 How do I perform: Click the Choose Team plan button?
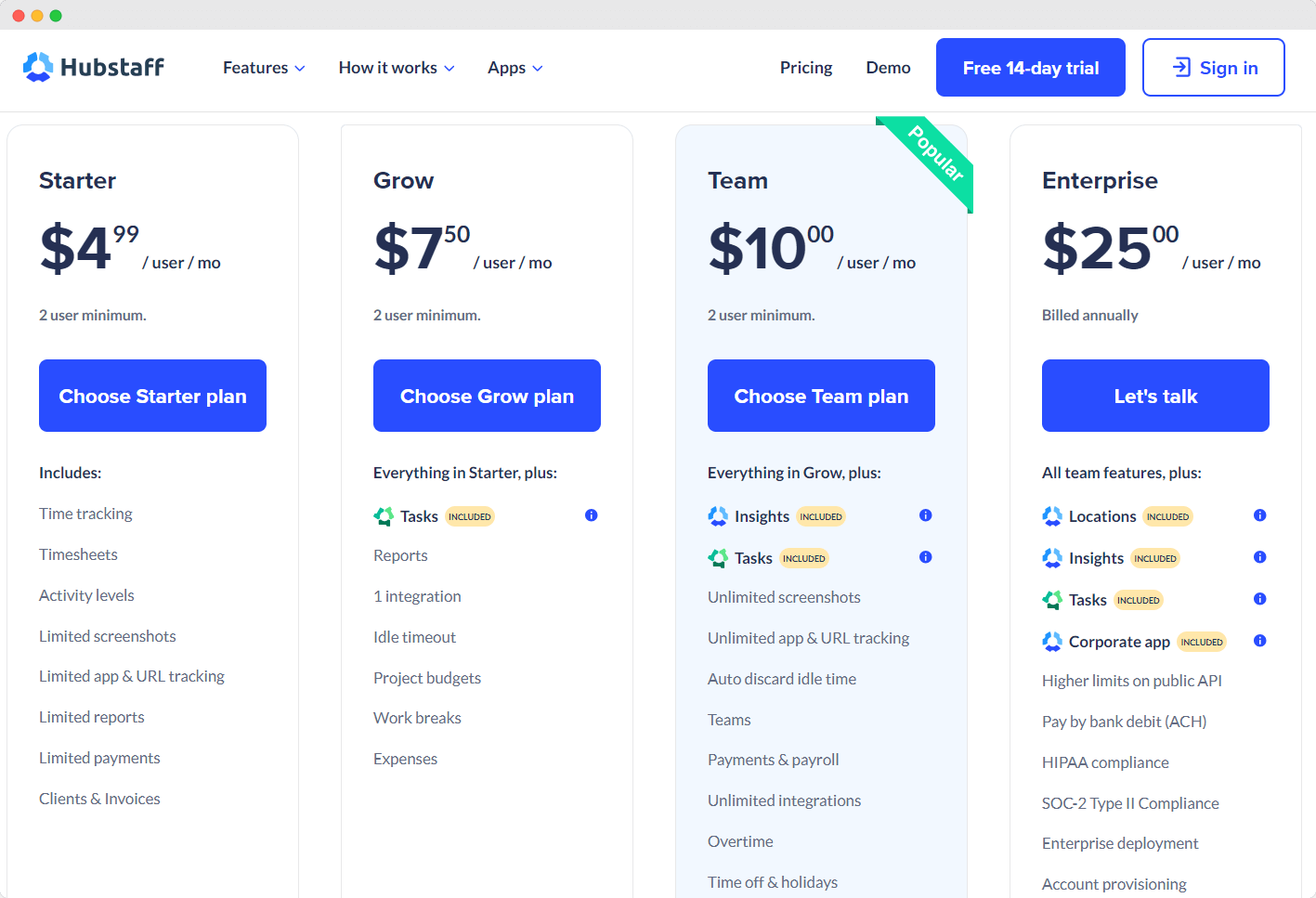(821, 396)
